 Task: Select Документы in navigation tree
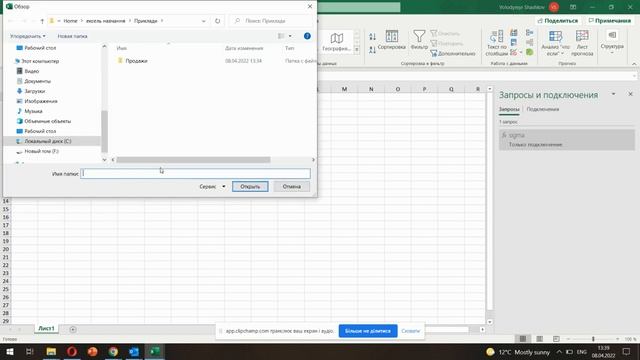point(38,81)
